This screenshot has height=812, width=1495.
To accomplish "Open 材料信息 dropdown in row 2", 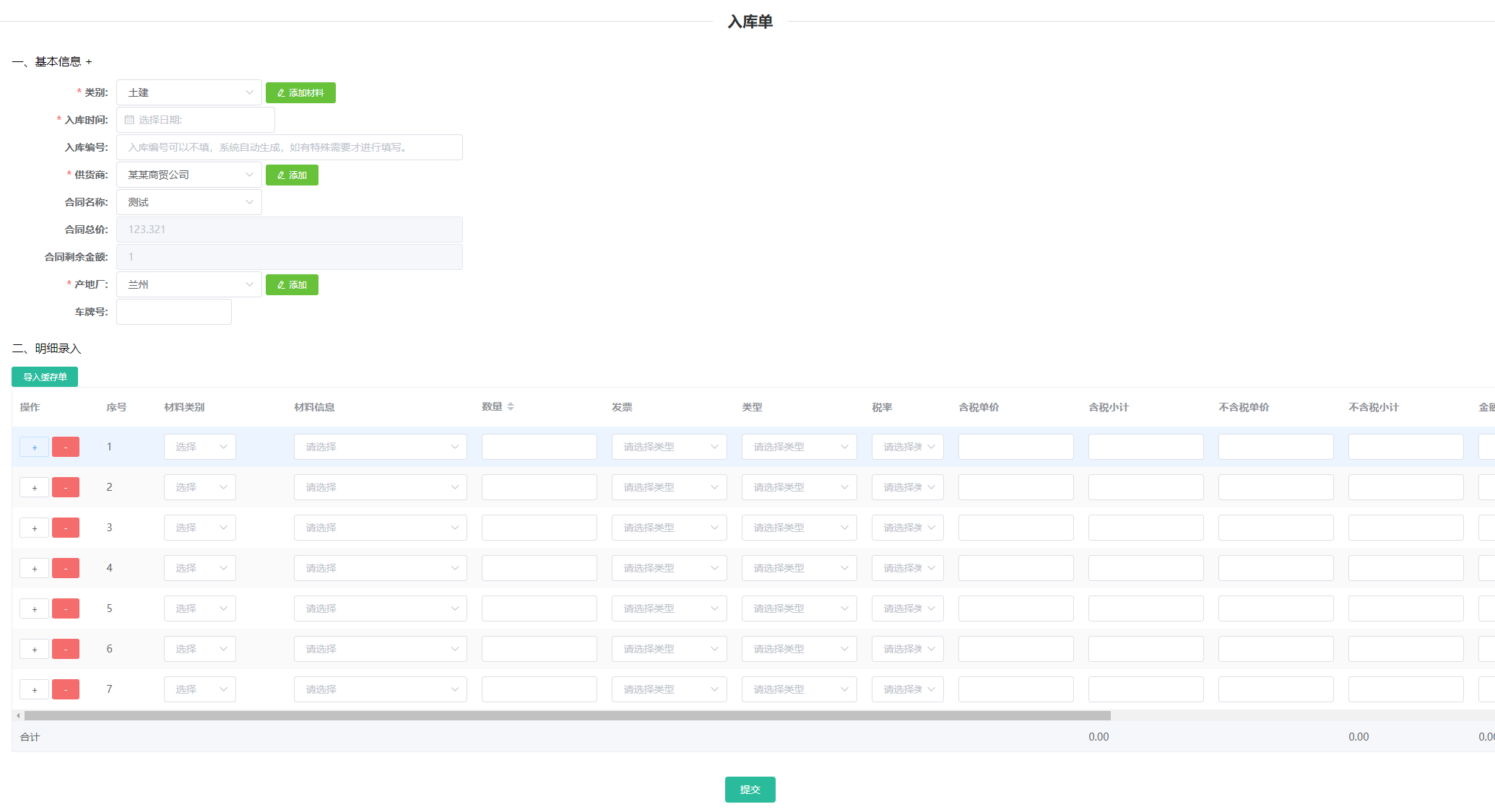I will coord(381,487).
